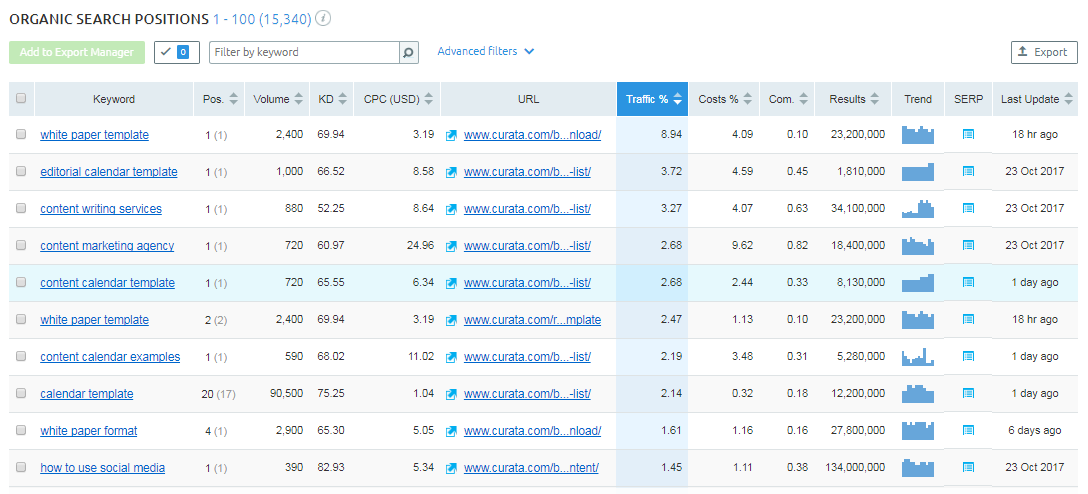Open the editorial calendar template keyword link
This screenshot has width=1088, height=494.
(x=109, y=171)
